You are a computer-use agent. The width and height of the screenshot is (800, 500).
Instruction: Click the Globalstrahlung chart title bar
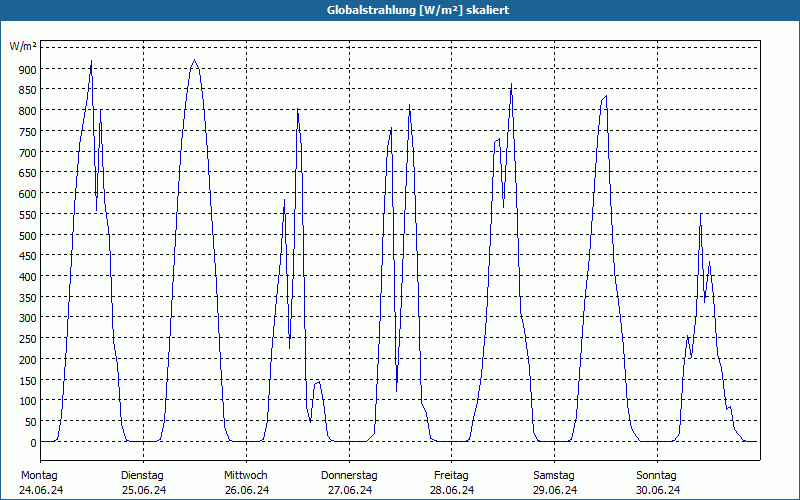click(400, 10)
